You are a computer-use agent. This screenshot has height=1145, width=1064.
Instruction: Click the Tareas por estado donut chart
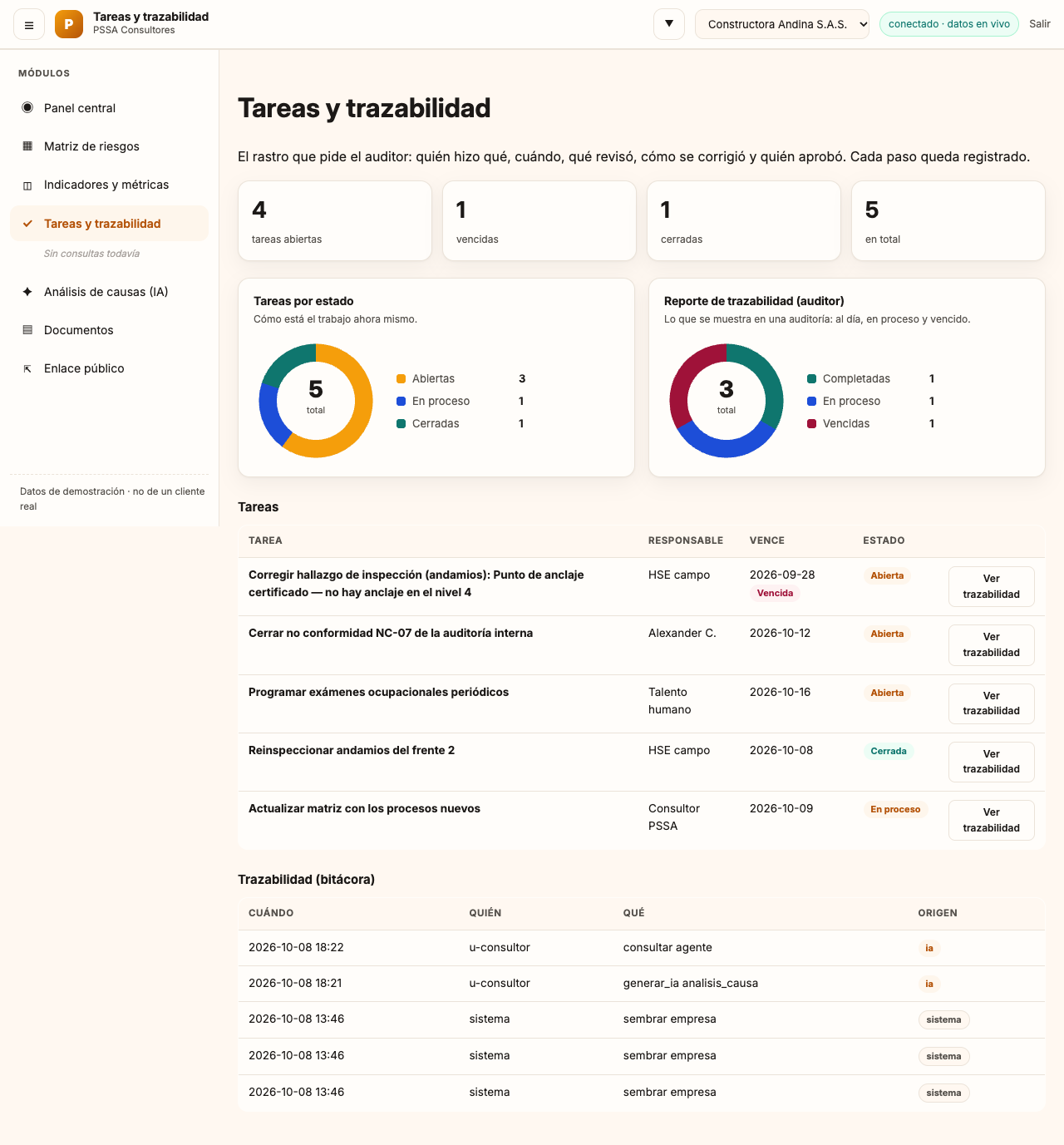(x=316, y=401)
